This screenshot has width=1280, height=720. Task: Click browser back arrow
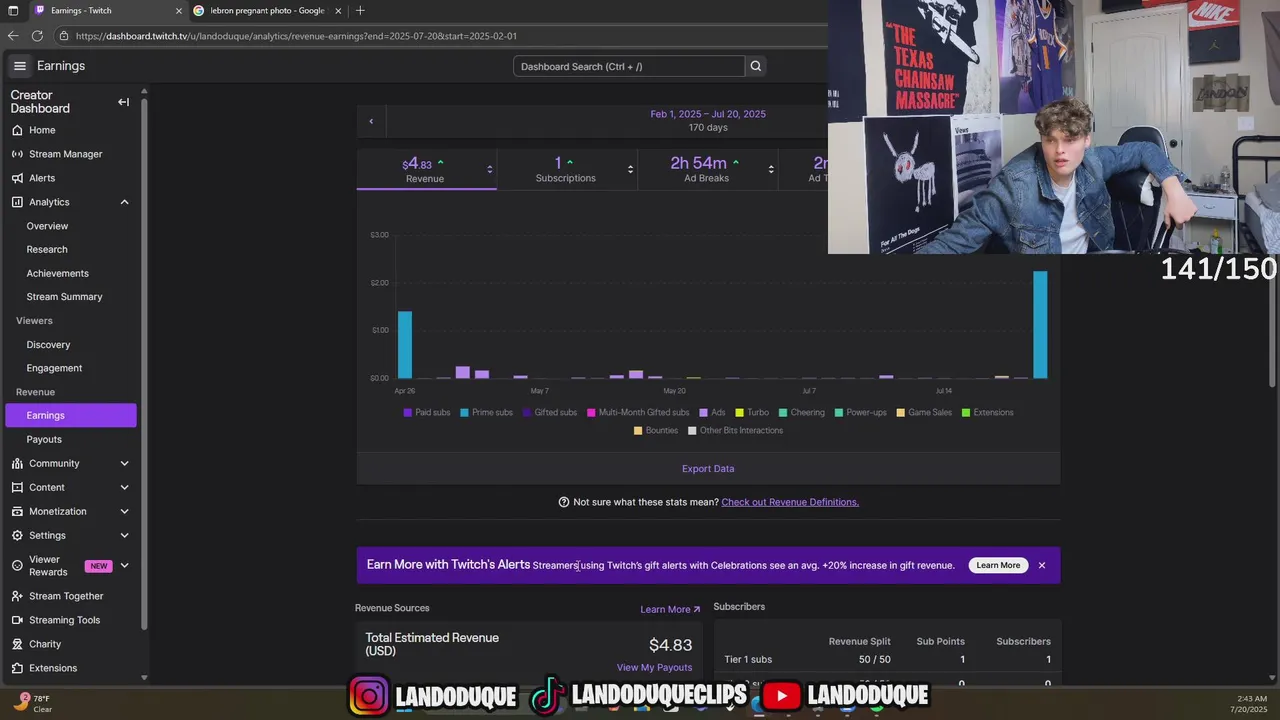pos(13,36)
